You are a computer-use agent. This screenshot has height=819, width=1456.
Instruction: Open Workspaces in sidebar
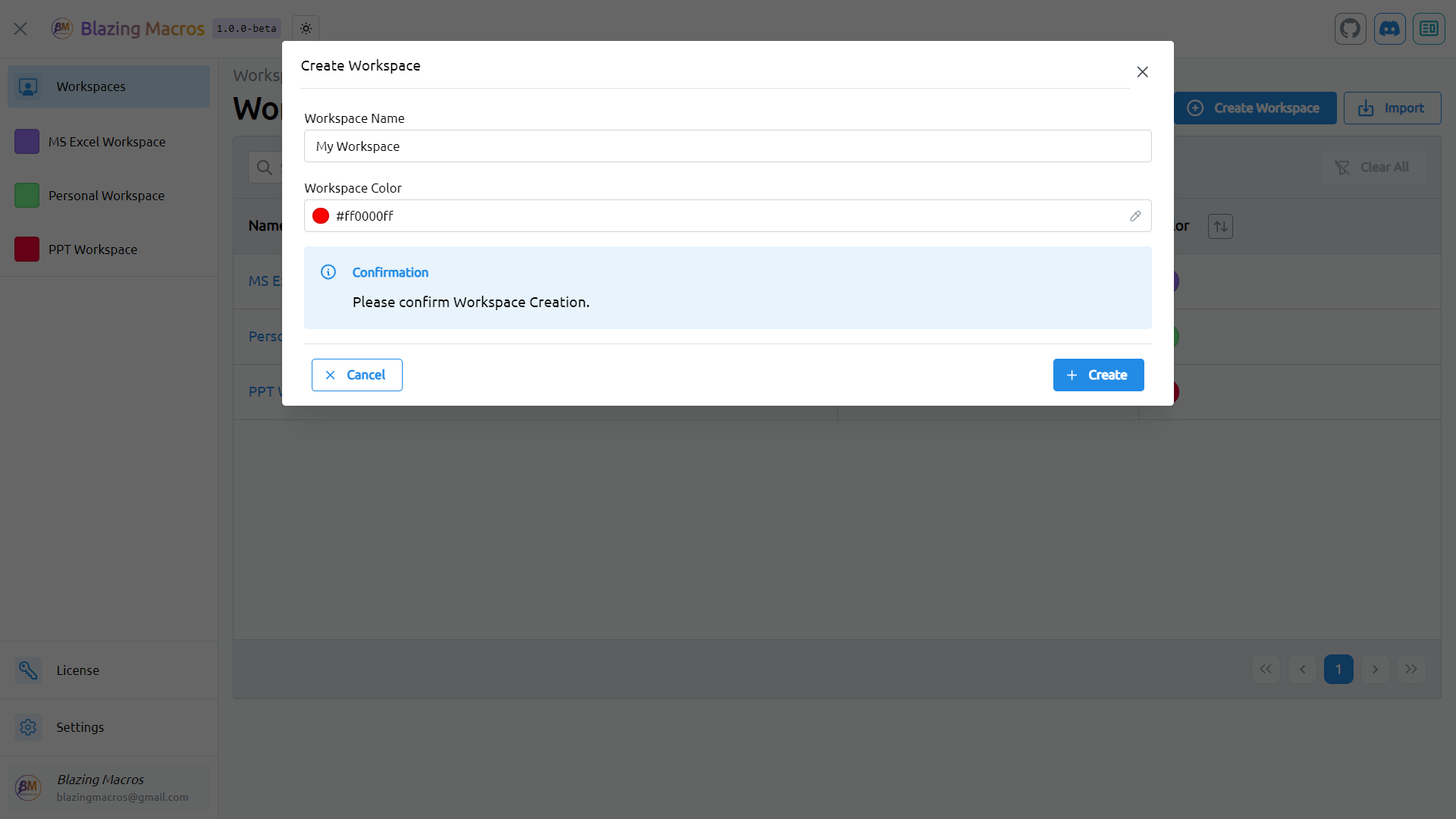(109, 86)
